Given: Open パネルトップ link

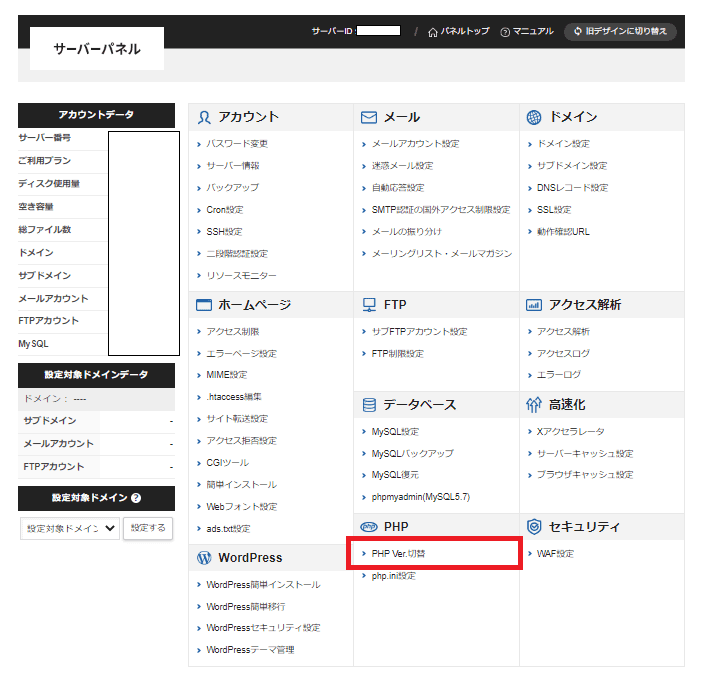Looking at the screenshot, I should coord(465,31).
